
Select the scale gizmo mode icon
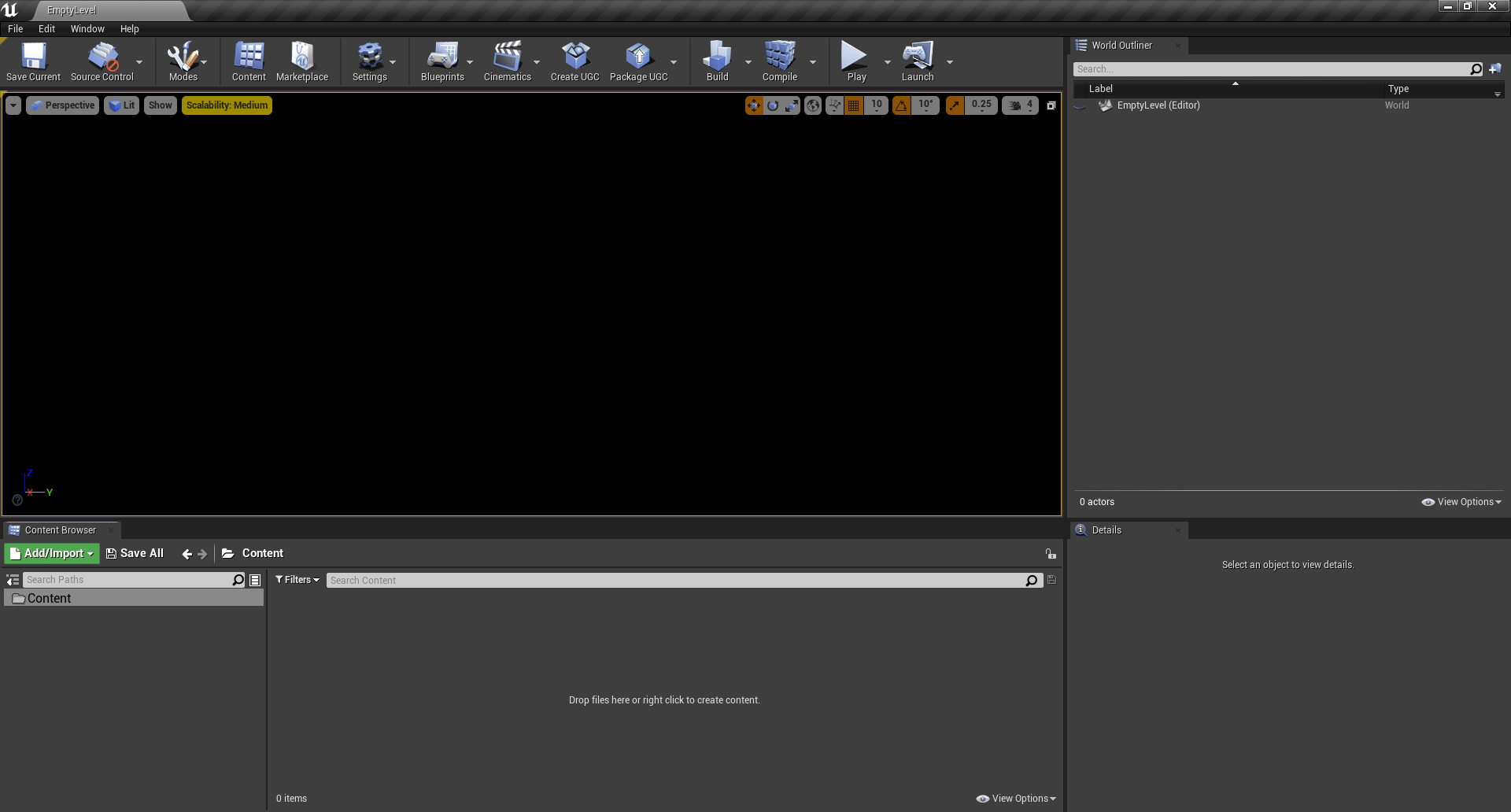(792, 105)
